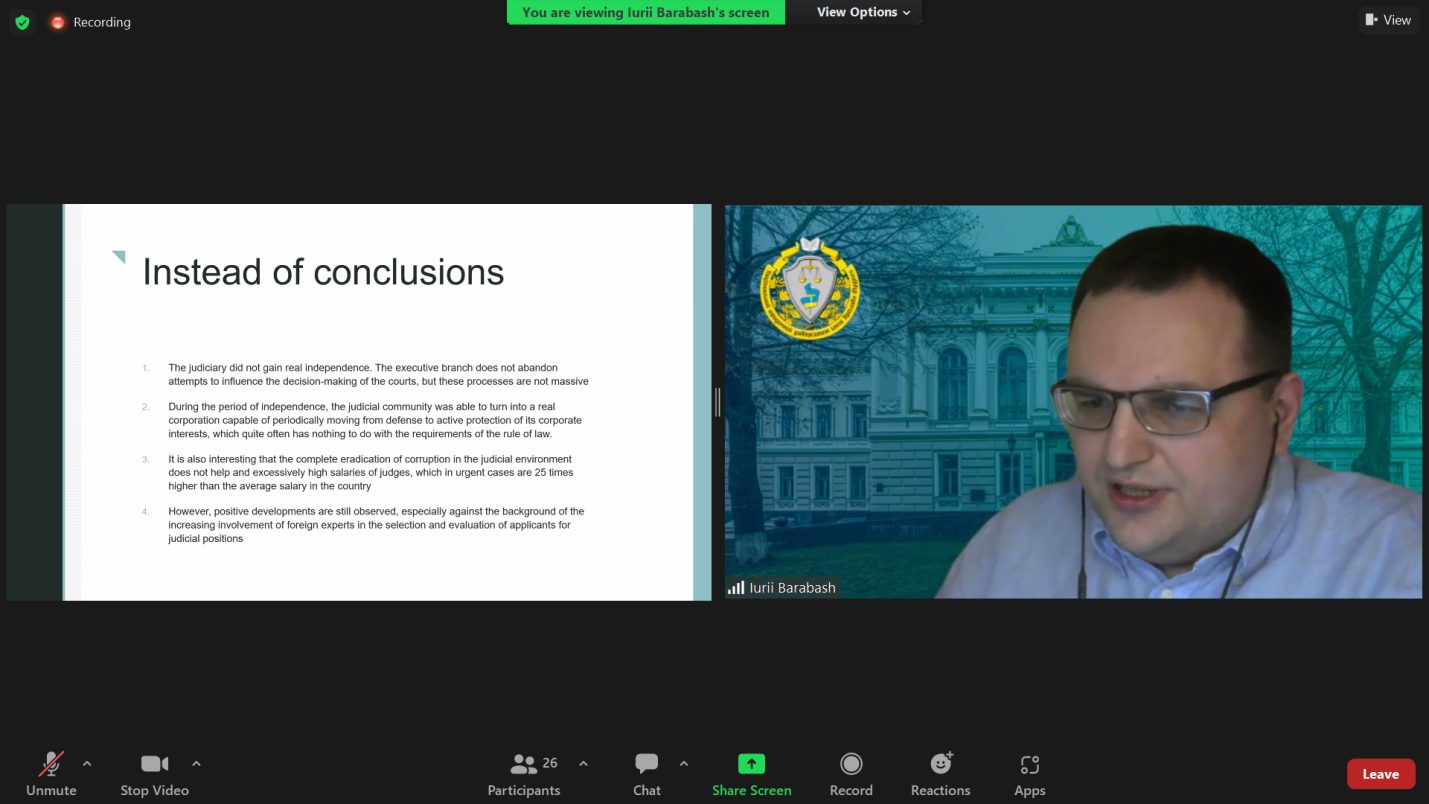The width and height of the screenshot is (1429, 804).
Task: Open the Chat panel
Action: tap(647, 773)
